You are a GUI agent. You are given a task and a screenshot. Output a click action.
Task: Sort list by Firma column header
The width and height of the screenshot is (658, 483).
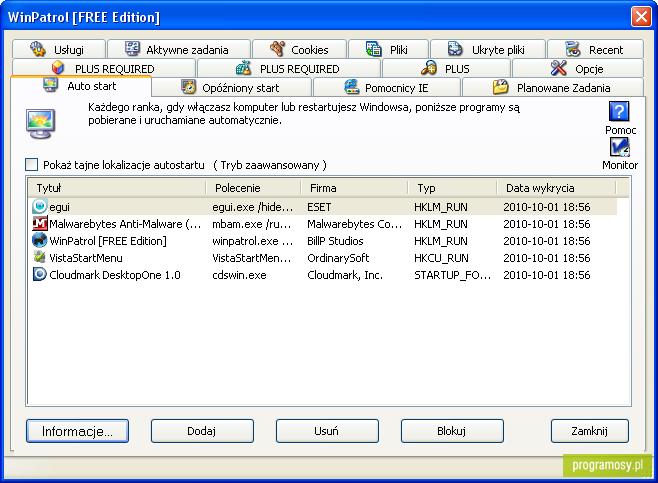[x=354, y=188]
